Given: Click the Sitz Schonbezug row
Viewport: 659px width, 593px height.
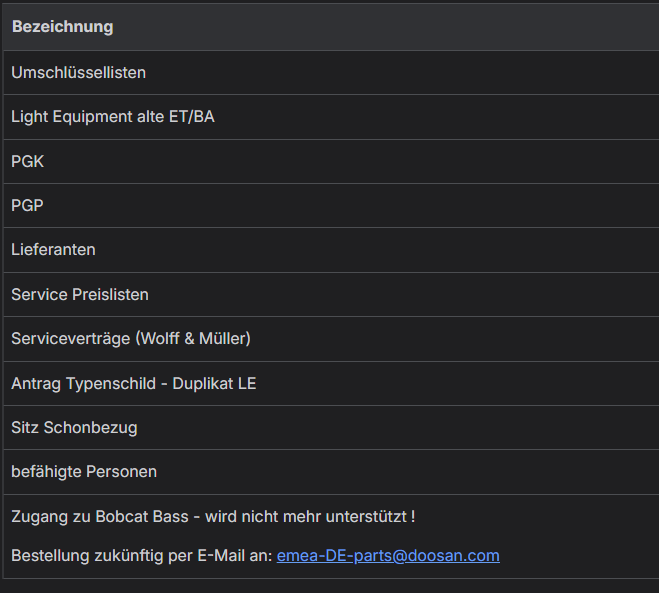Looking at the screenshot, I should click(x=74, y=427).
